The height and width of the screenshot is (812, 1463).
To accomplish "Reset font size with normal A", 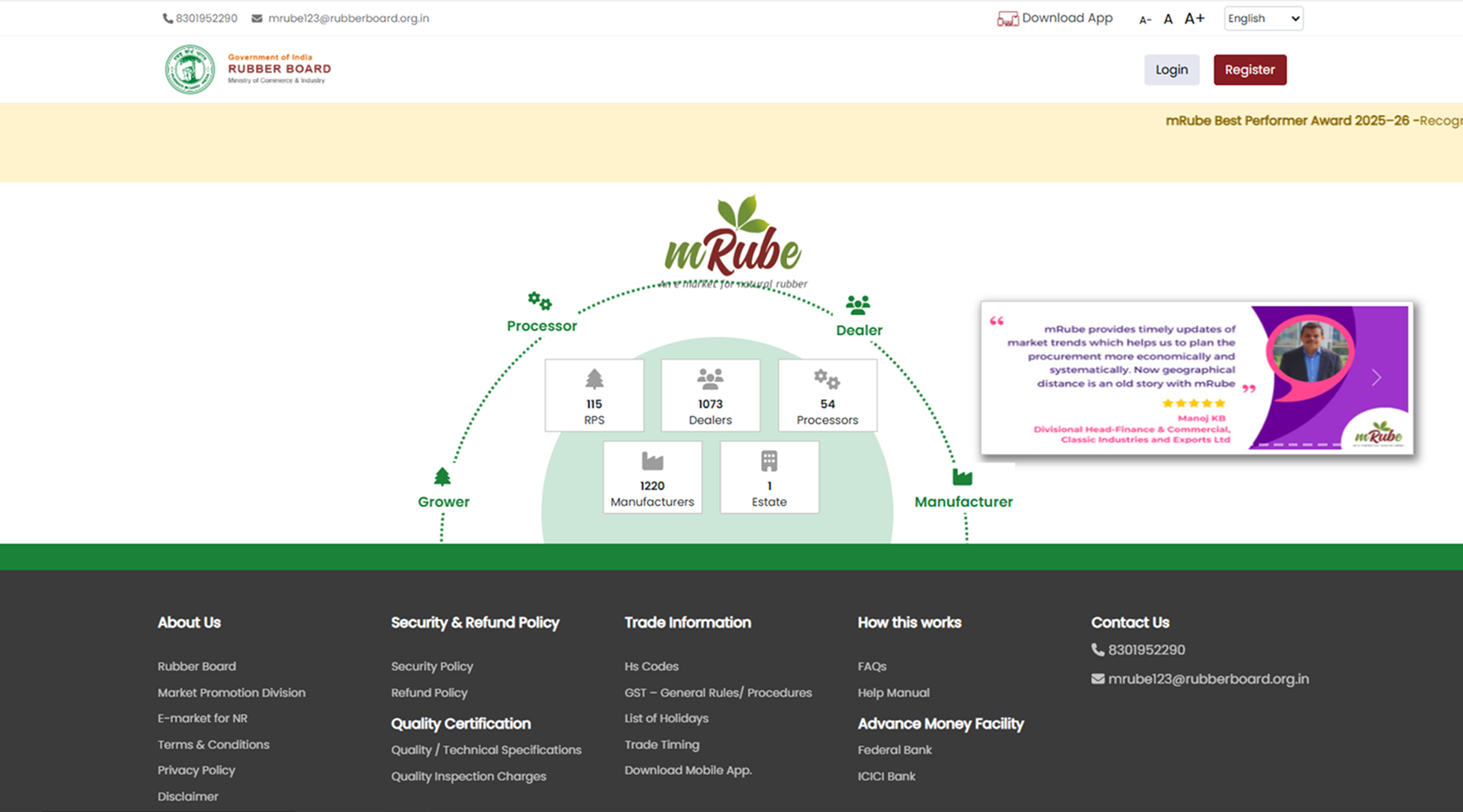I will tap(1168, 19).
